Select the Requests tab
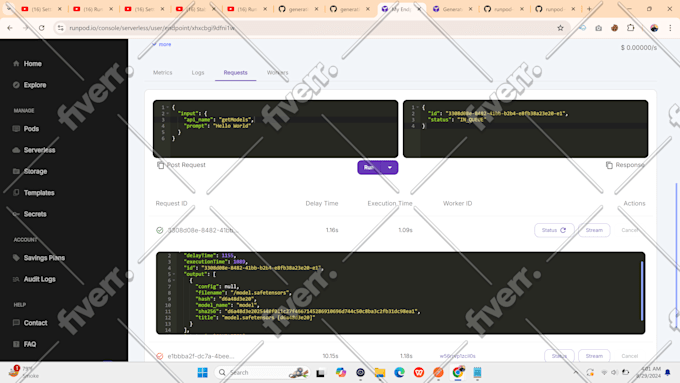 click(x=235, y=72)
